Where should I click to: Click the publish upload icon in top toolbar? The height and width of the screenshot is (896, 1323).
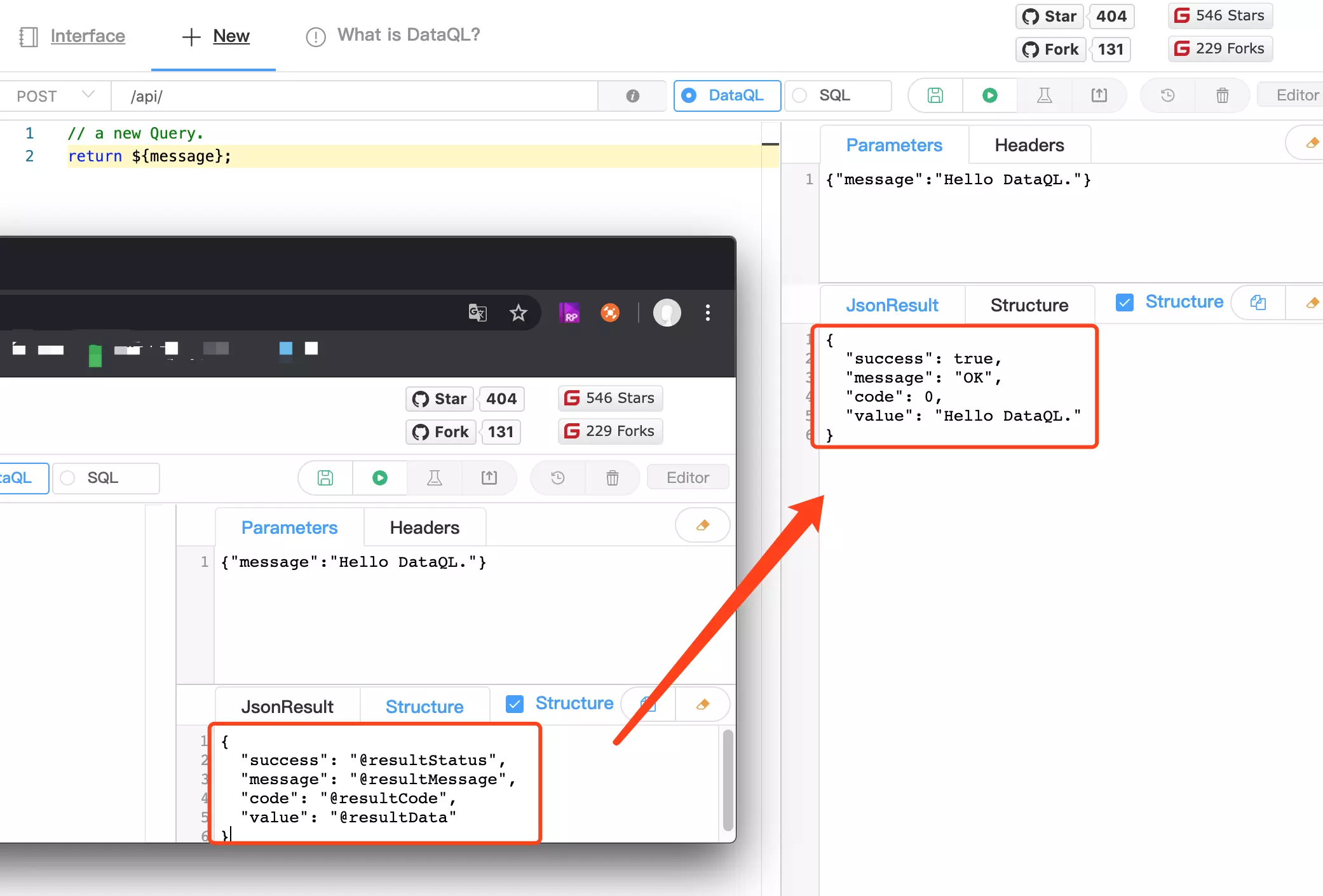click(x=1099, y=95)
